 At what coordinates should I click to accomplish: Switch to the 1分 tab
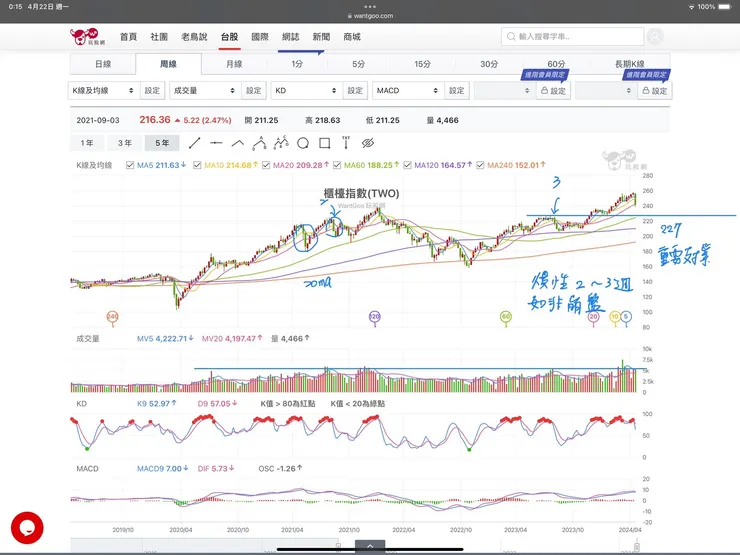[x=297, y=64]
